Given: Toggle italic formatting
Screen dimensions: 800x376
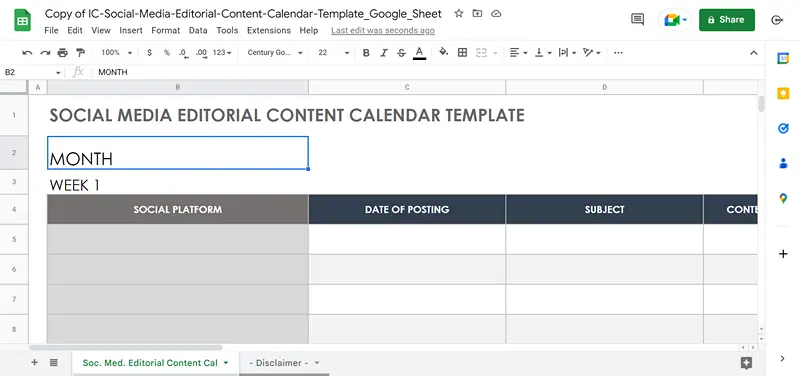Looking at the screenshot, I should [x=384, y=53].
